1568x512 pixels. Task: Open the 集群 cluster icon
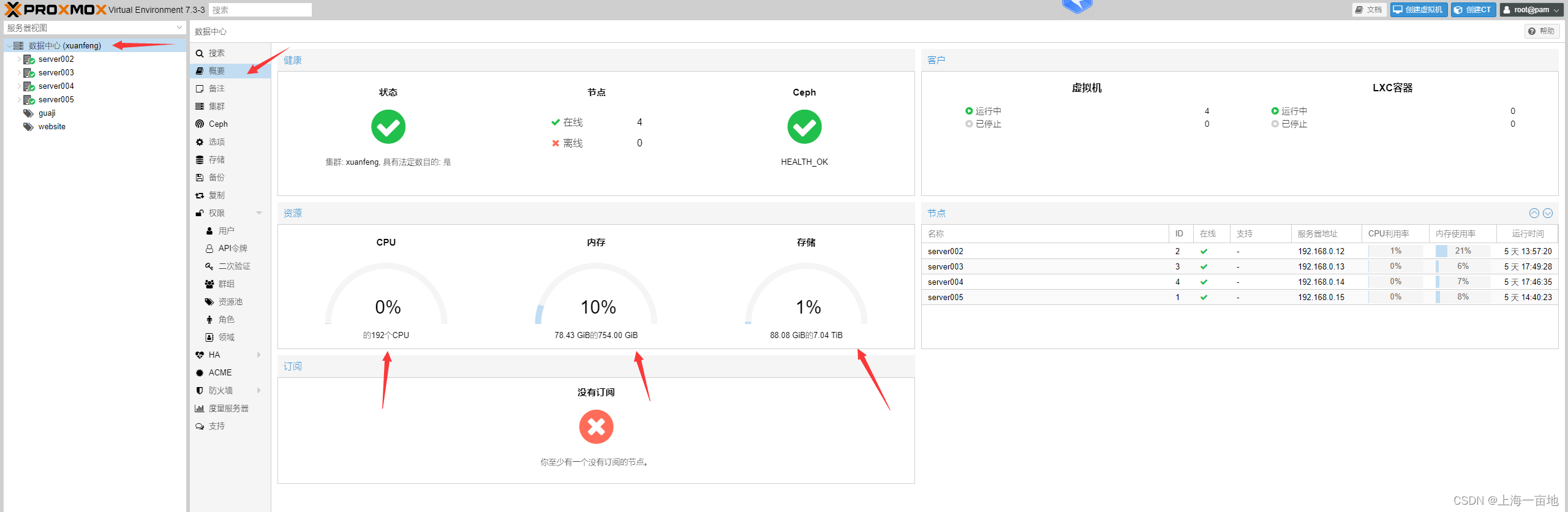[x=200, y=107]
